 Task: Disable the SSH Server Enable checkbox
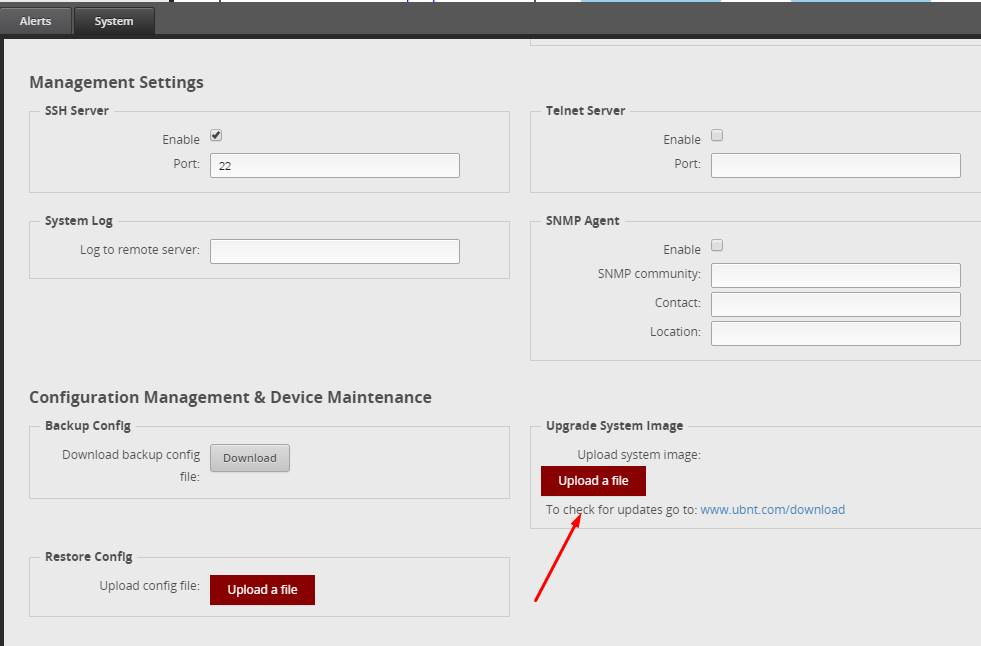point(216,136)
